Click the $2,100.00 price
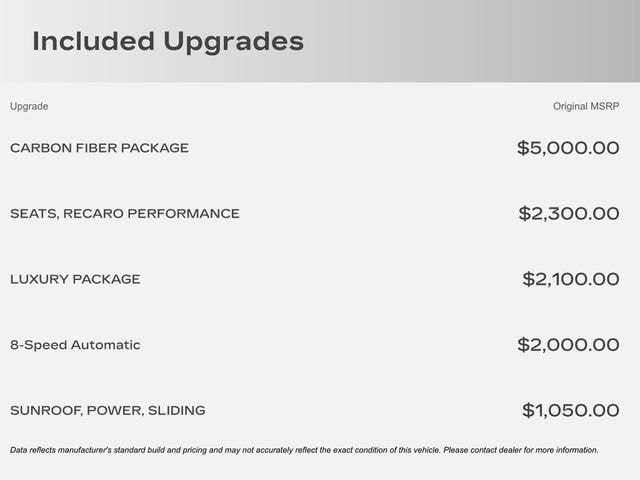Image resolution: width=640 pixels, height=480 pixels. tap(571, 279)
